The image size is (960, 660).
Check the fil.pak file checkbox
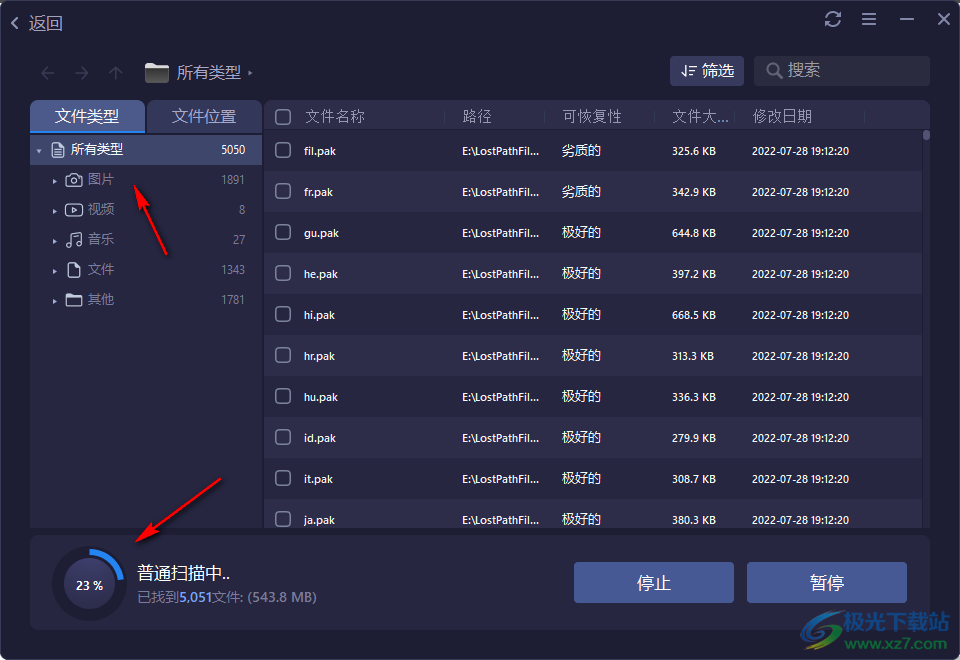281,151
